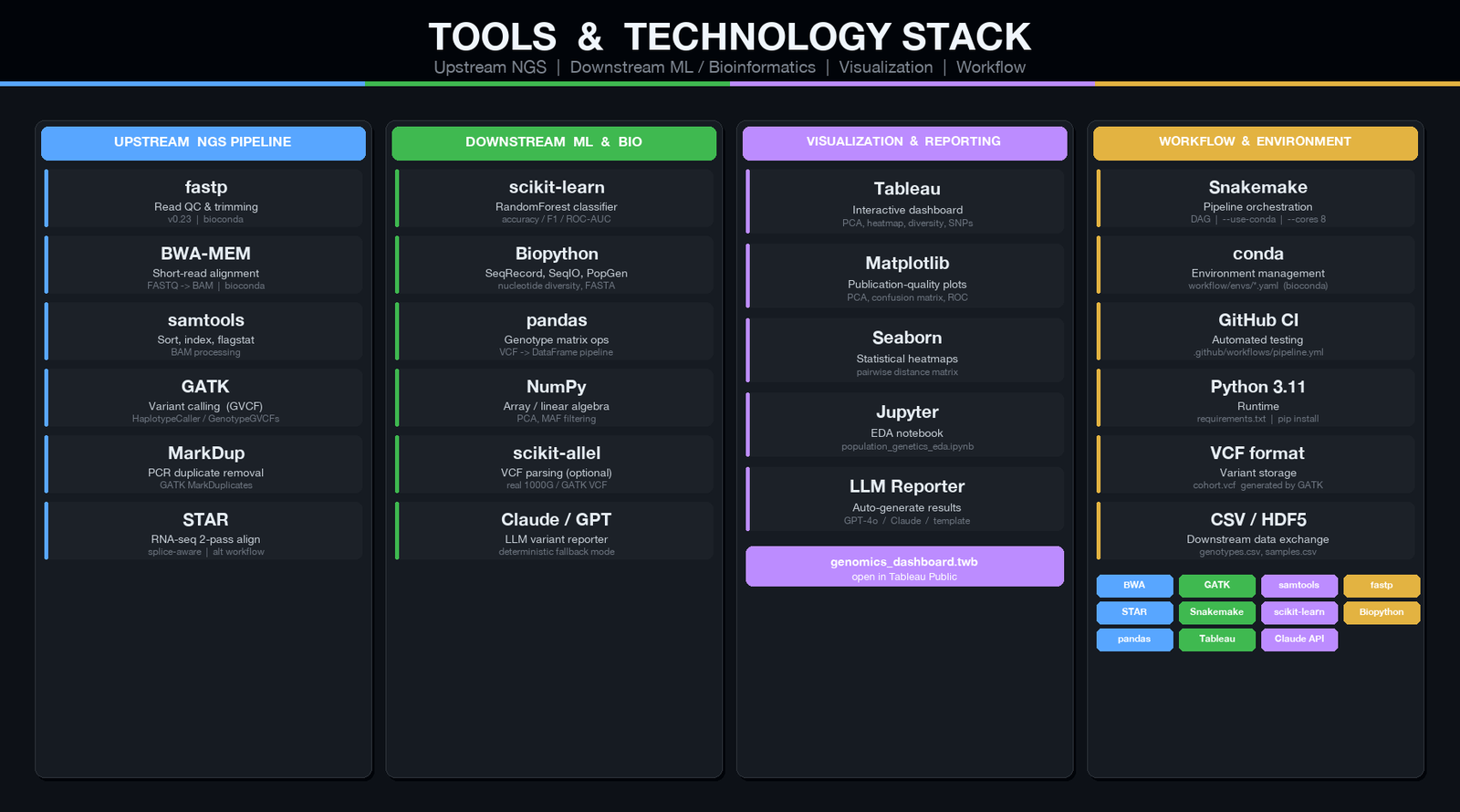The image size is (1460, 812).
Task: Select the green Tableau tag chip
Action: point(1216,640)
